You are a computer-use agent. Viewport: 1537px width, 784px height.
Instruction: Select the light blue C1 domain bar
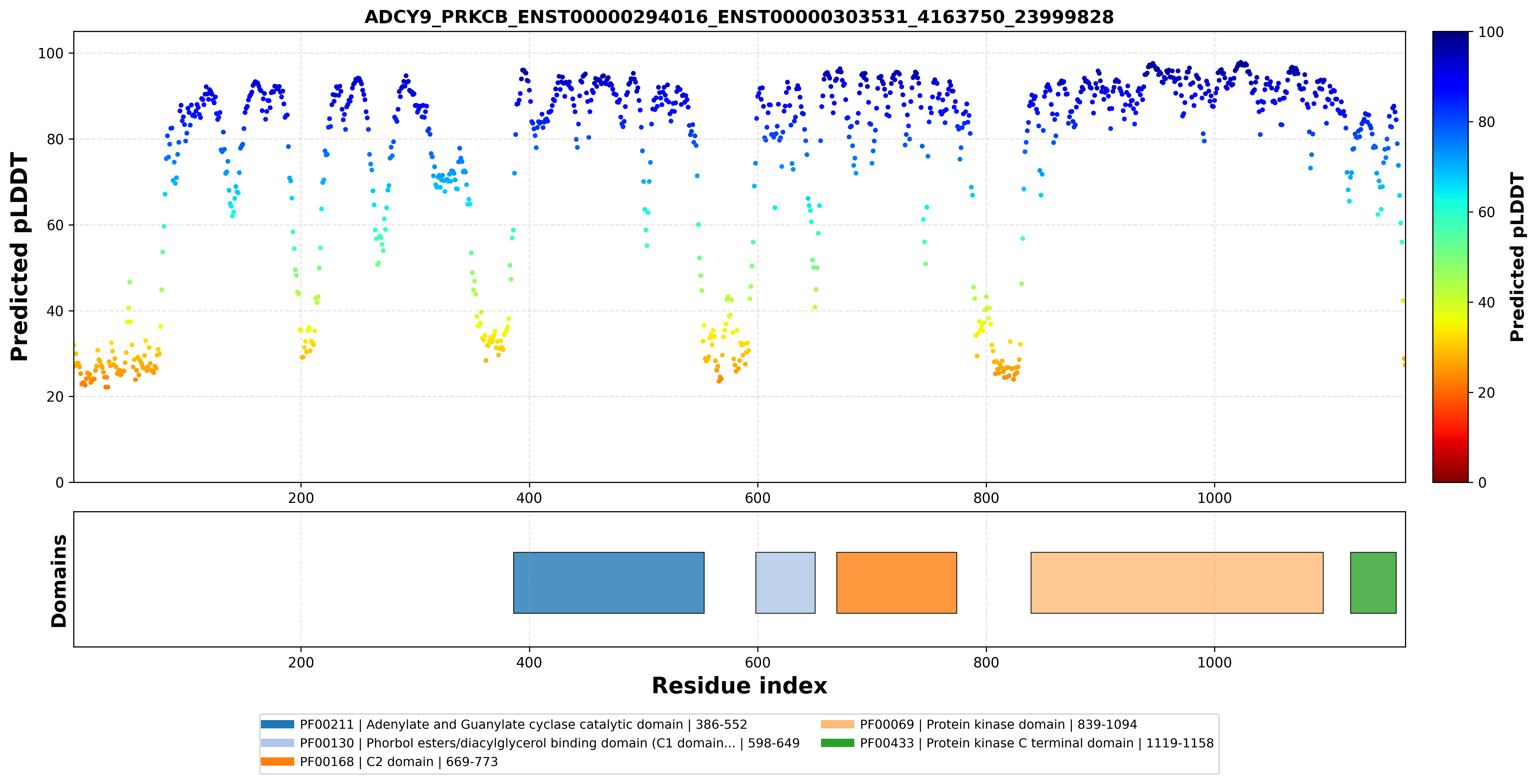pyautogui.click(x=785, y=583)
